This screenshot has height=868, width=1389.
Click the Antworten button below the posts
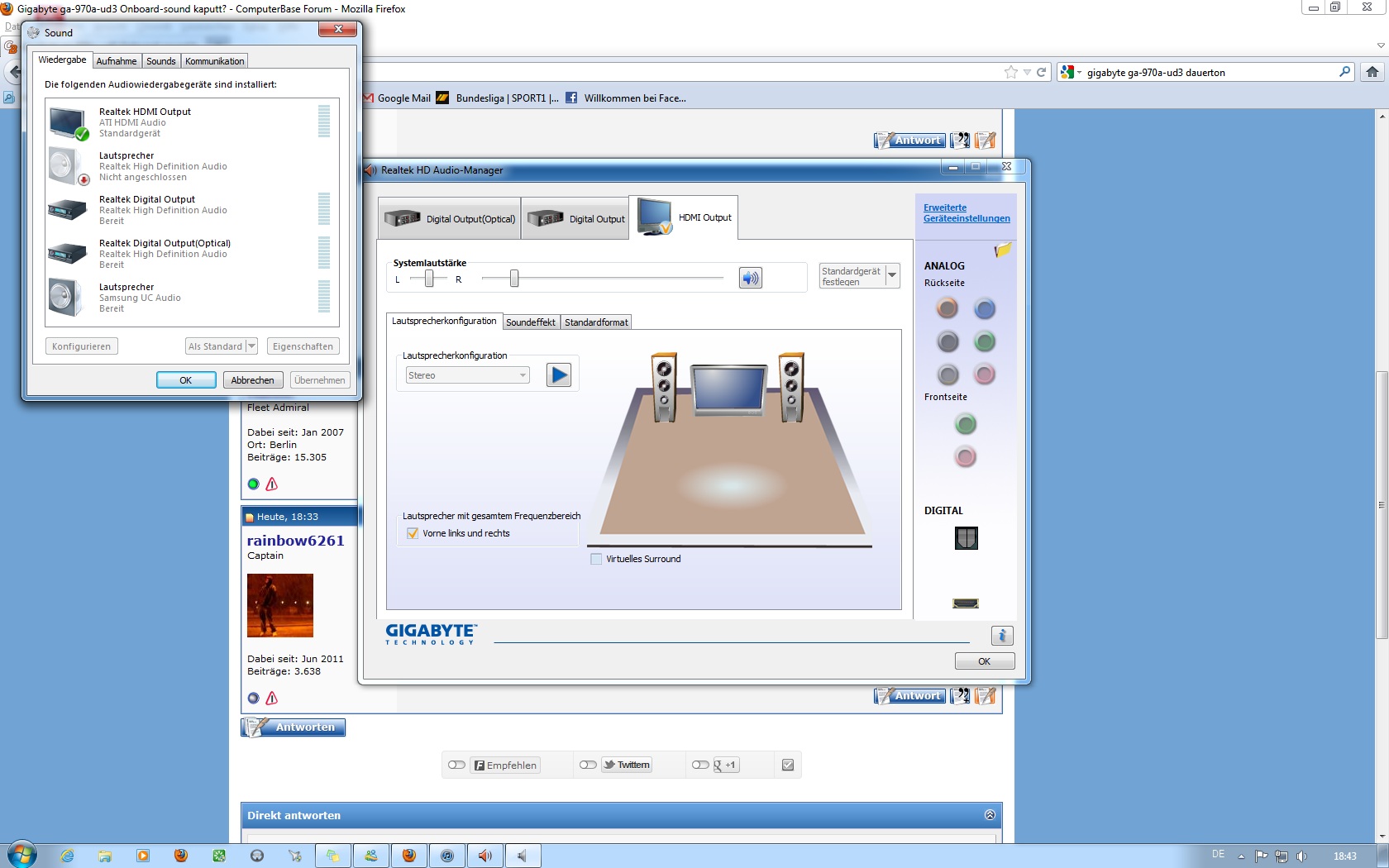[294, 727]
